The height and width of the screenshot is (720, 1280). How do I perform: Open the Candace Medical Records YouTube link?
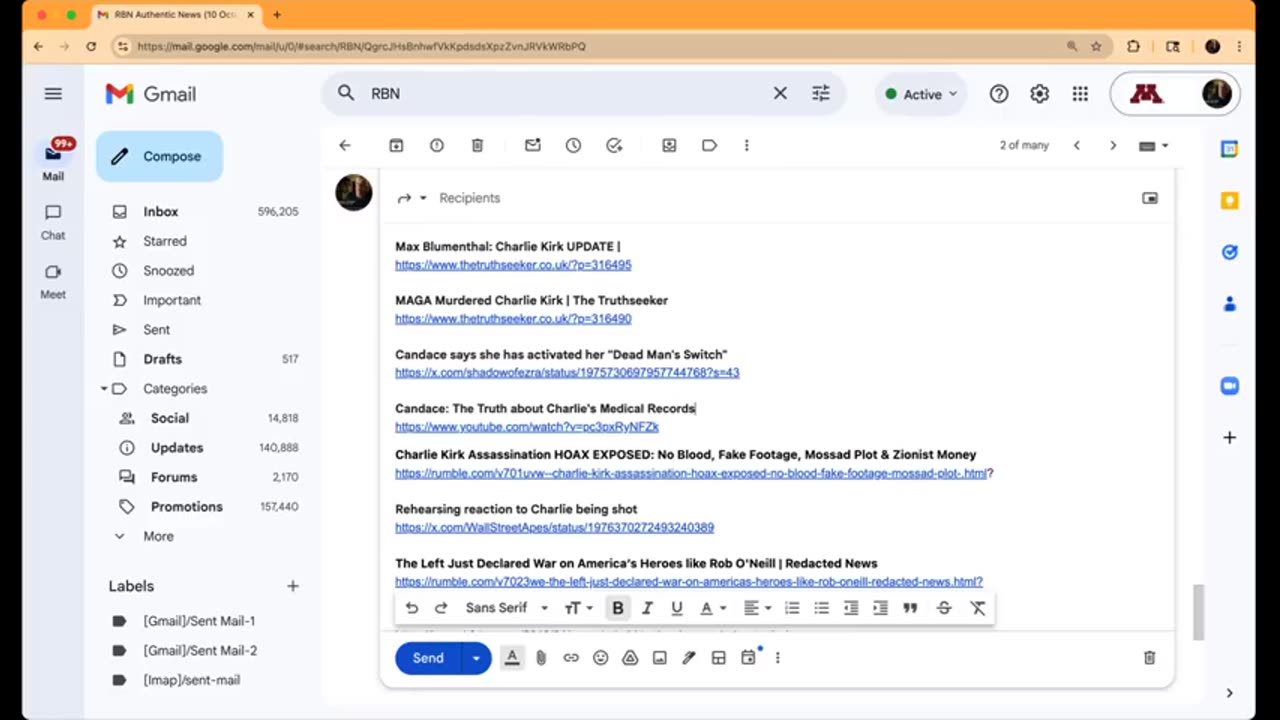[x=527, y=427]
